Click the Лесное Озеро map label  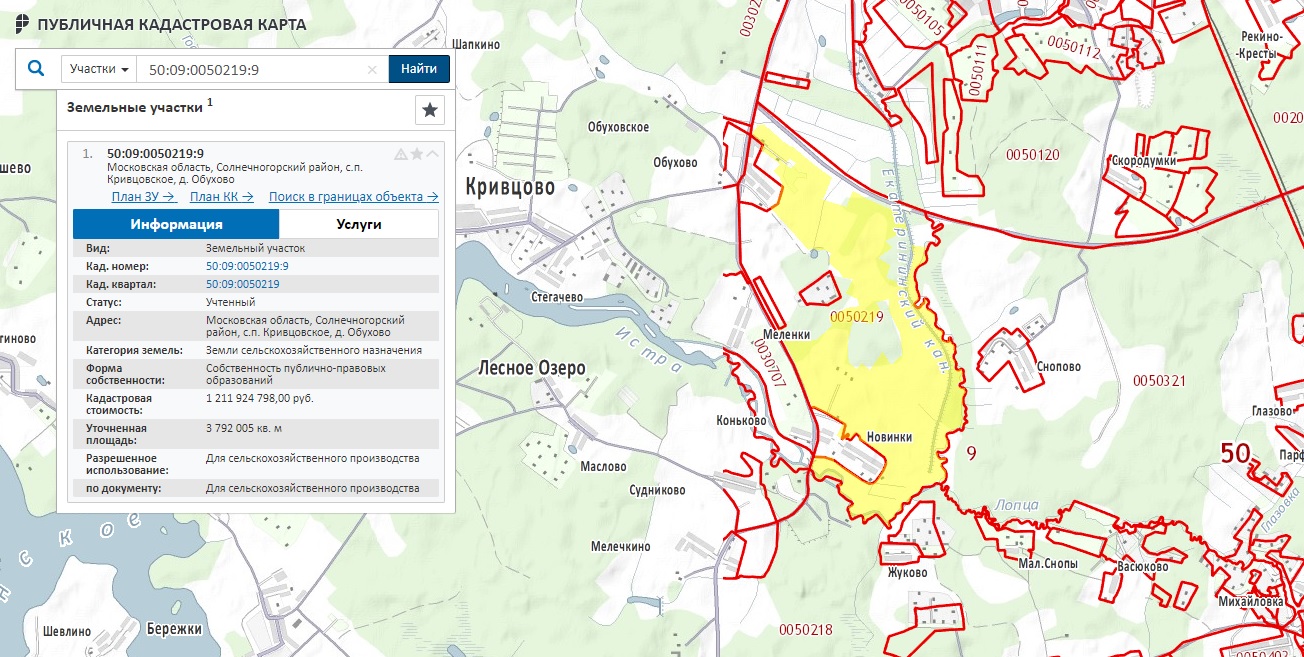pos(532,368)
